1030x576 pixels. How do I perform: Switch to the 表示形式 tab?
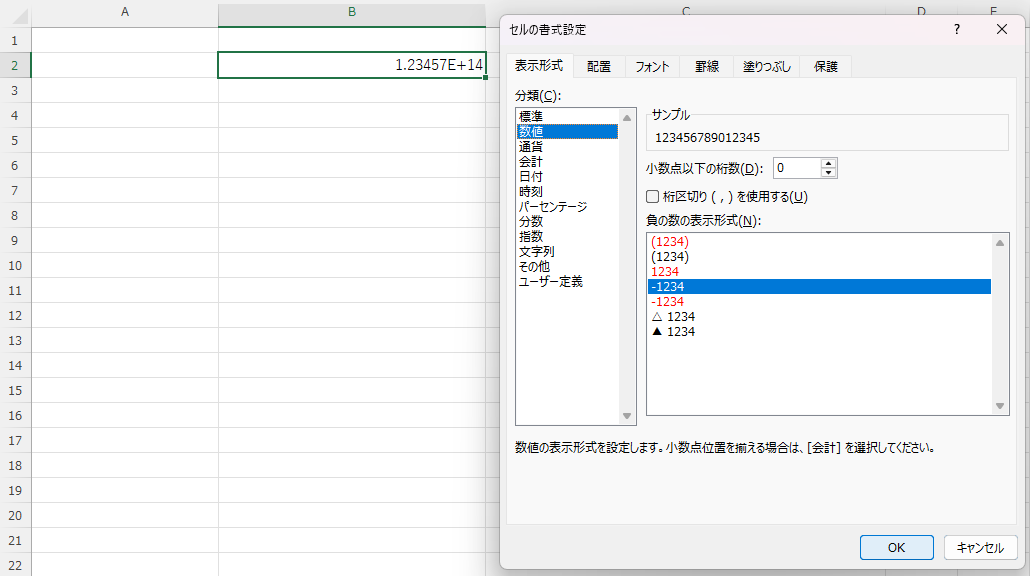click(x=539, y=66)
